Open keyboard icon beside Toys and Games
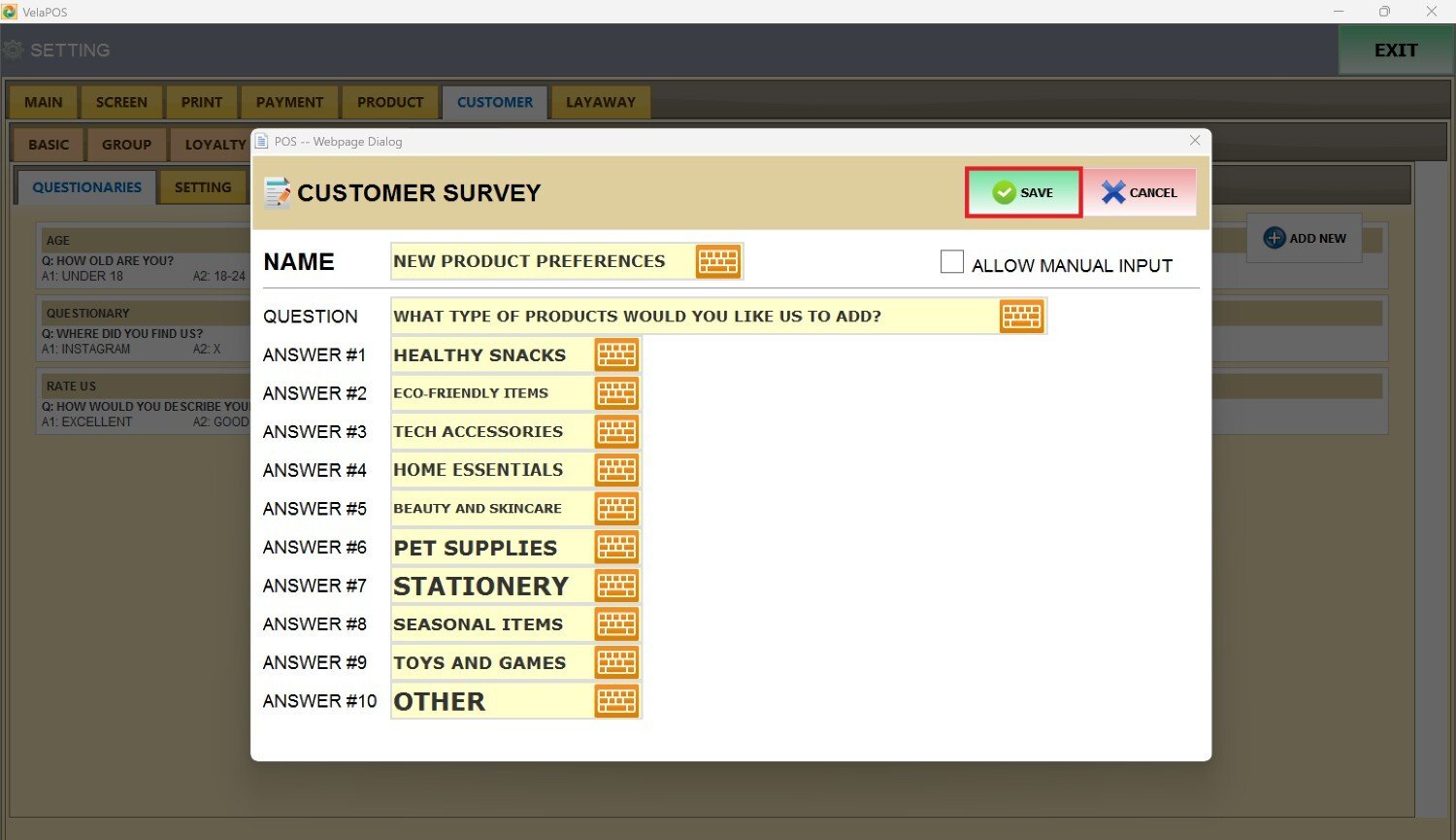 [x=616, y=662]
